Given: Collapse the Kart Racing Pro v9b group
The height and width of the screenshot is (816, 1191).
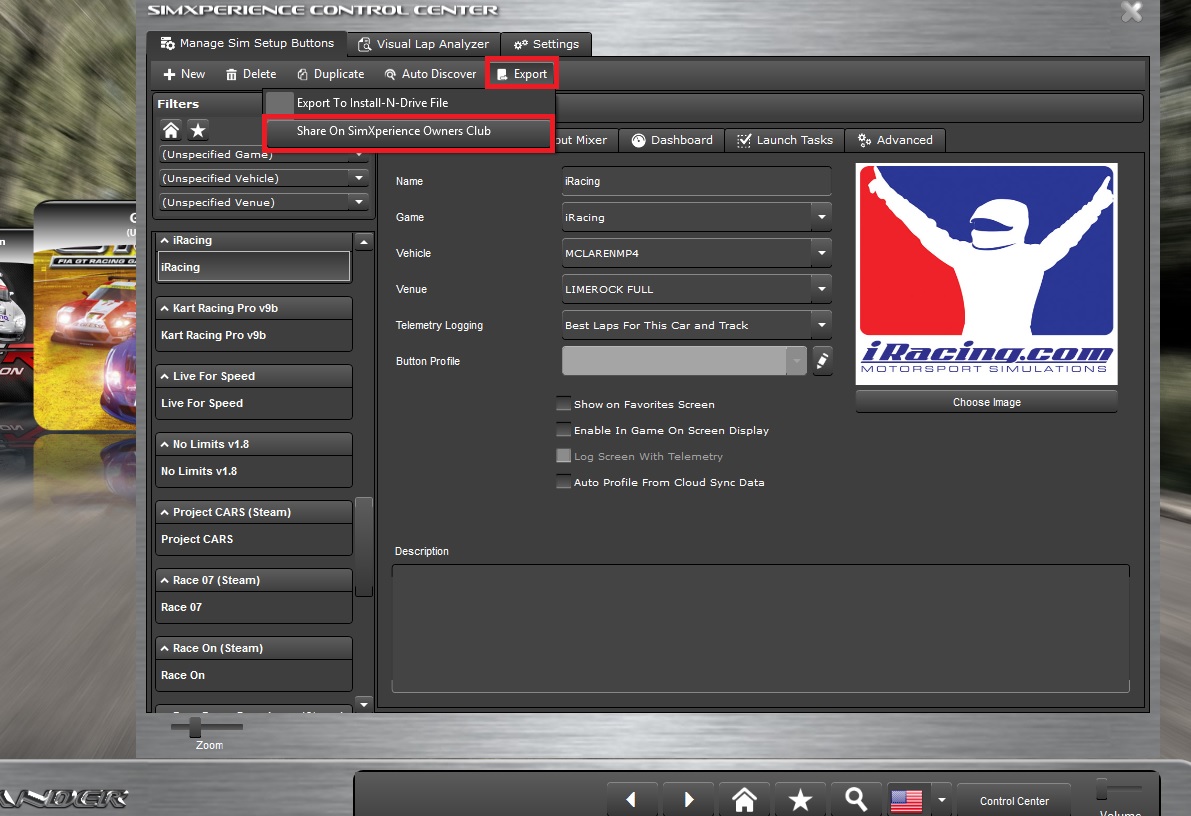Looking at the screenshot, I should pos(165,308).
